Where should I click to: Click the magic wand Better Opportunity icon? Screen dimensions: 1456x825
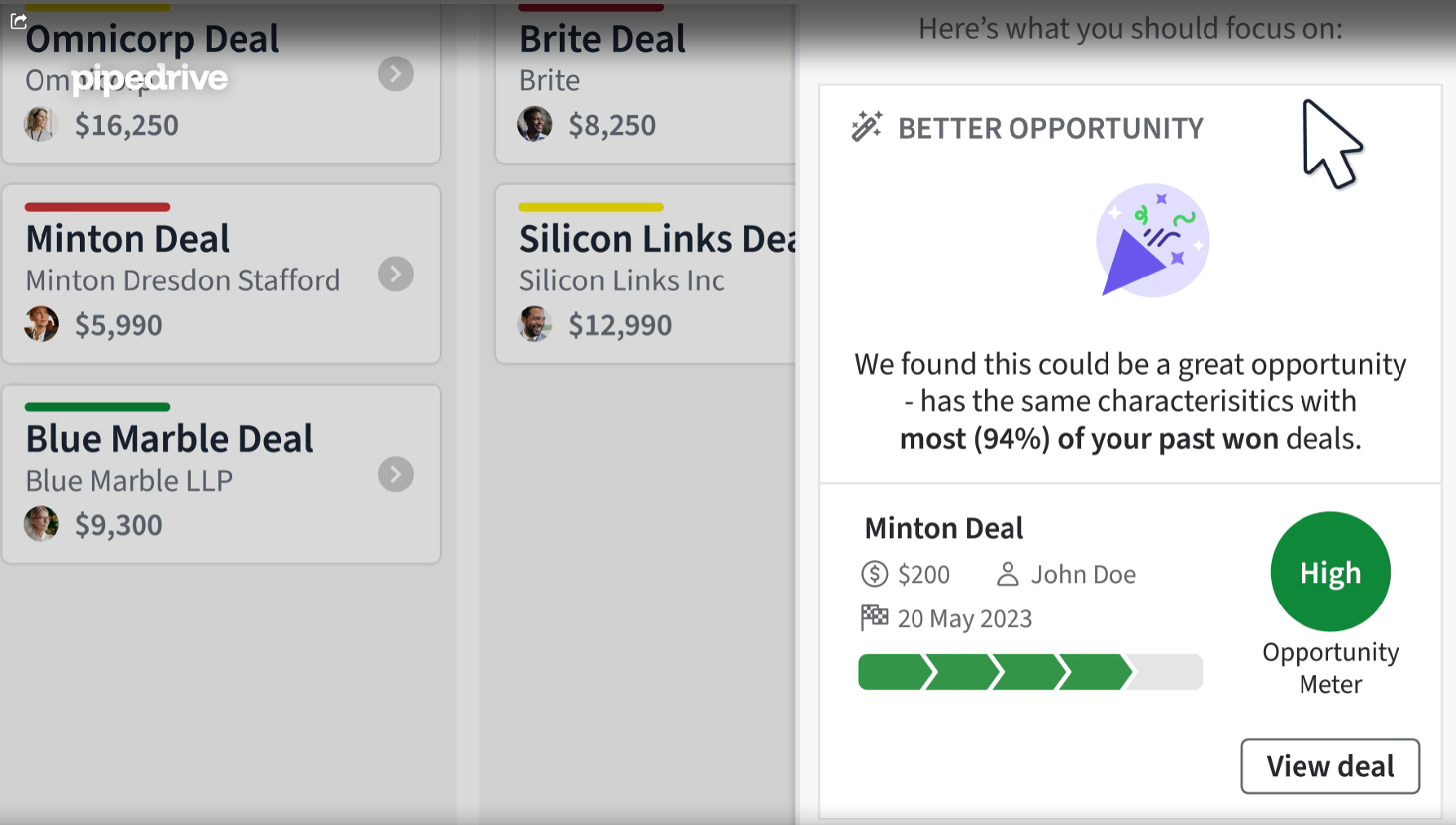pos(867,126)
